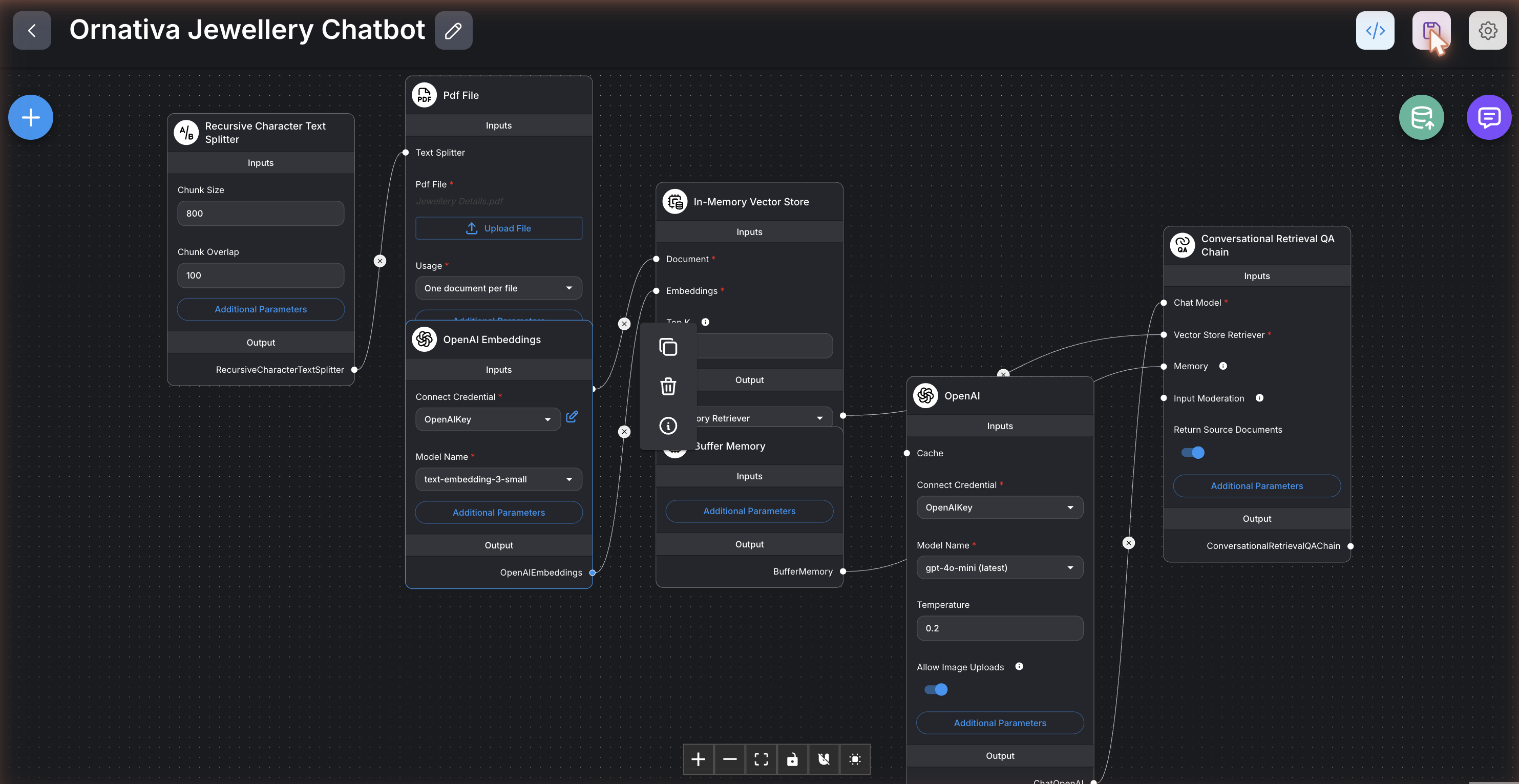Click the Recursive Character Text Splitter node icon
The image size is (1519, 784).
coord(186,133)
